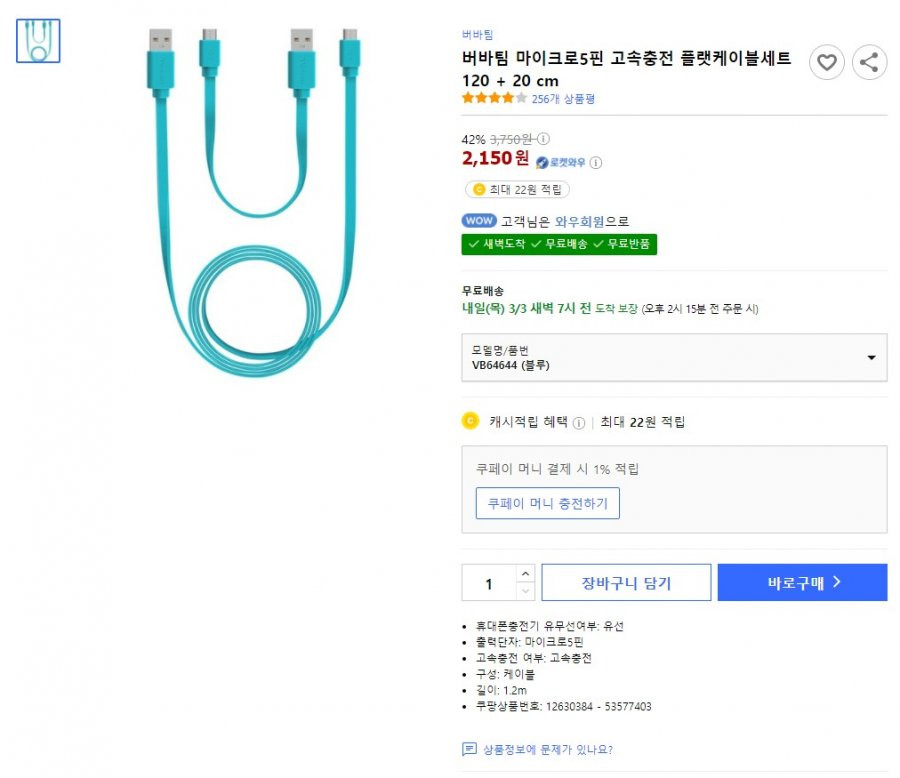Click the quantity input field
The height and width of the screenshot is (778, 900).
tap(489, 583)
